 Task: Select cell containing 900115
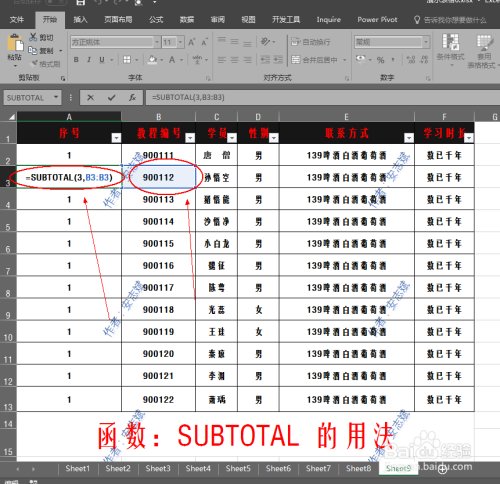click(x=158, y=243)
